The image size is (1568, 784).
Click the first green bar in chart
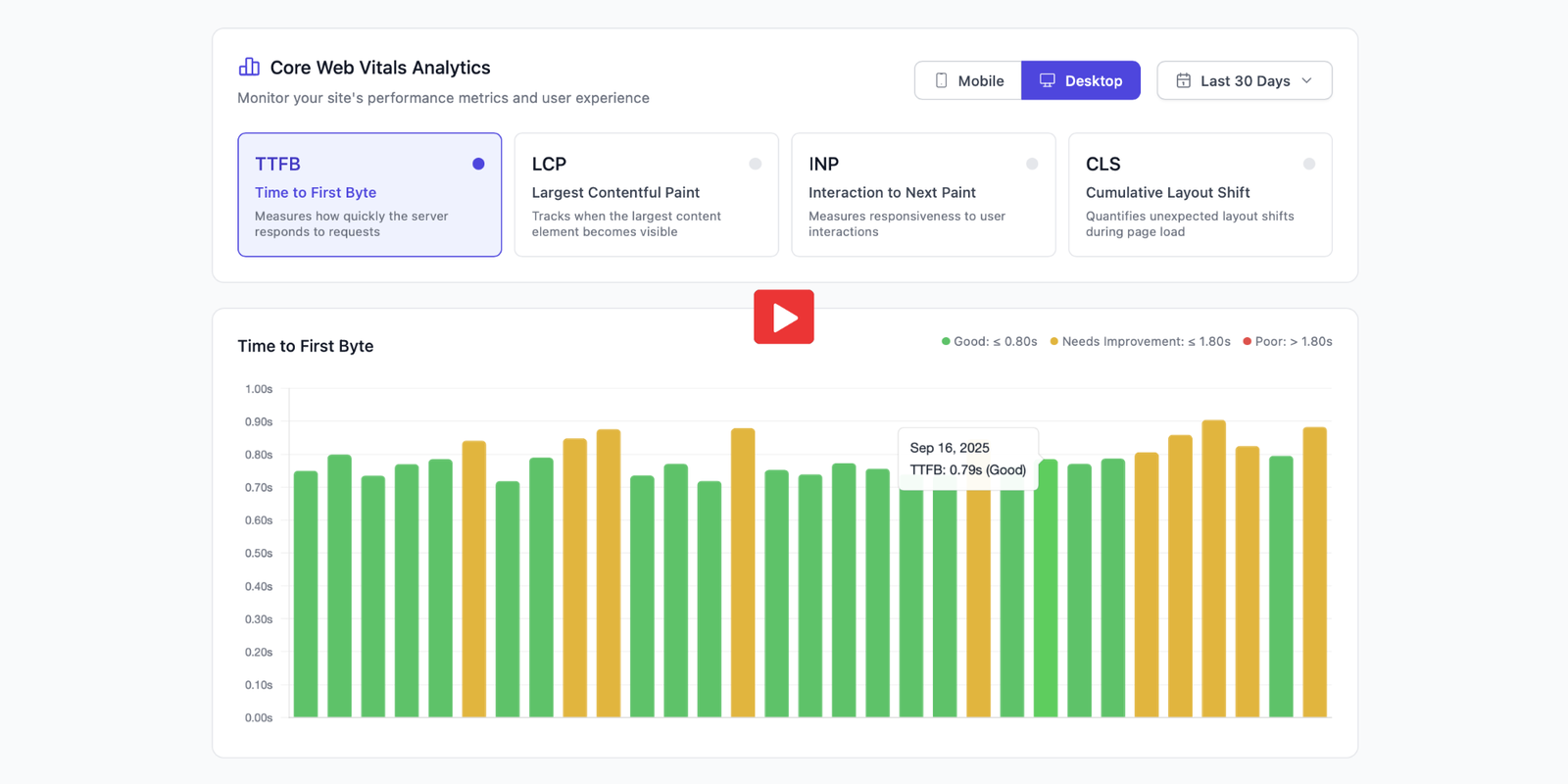point(306,594)
